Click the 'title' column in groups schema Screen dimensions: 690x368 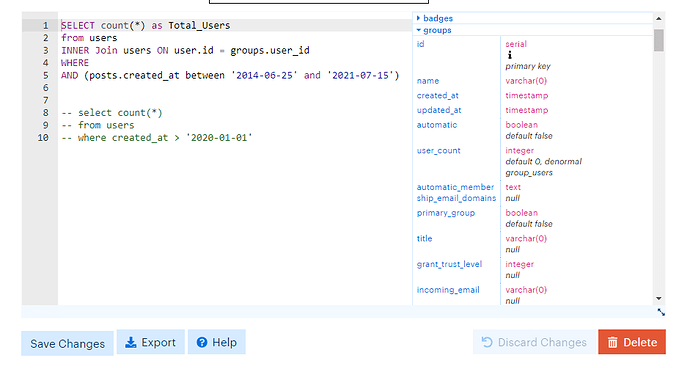point(424,239)
